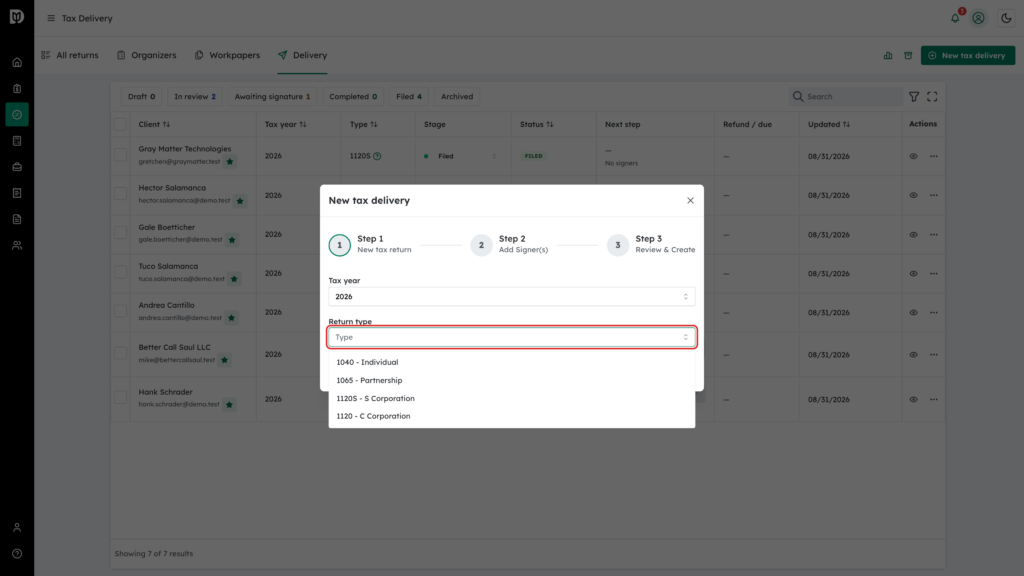Open Stage dropdown for Gray Matter Technologies

coord(461,156)
